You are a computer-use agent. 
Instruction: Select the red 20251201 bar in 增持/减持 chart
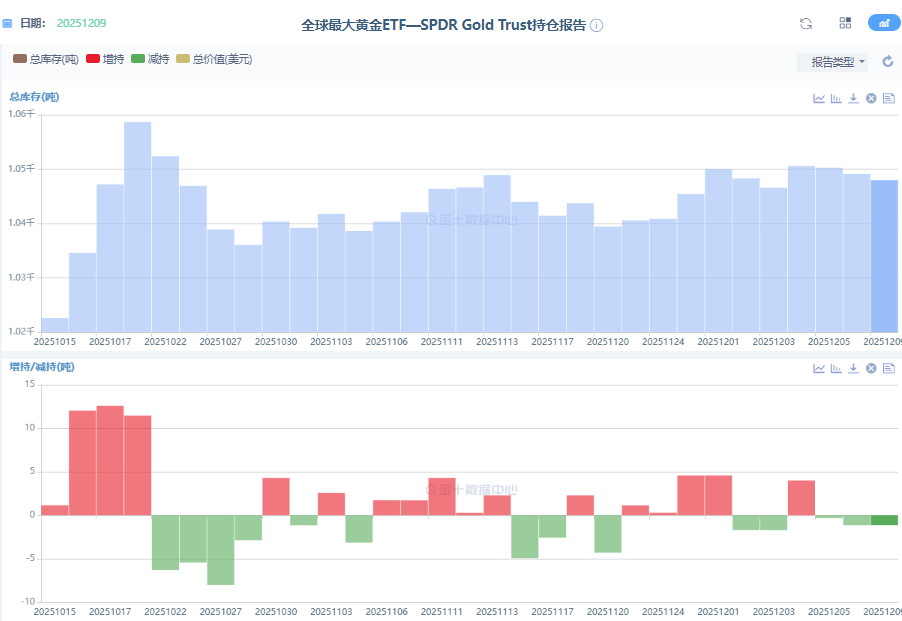click(718, 495)
